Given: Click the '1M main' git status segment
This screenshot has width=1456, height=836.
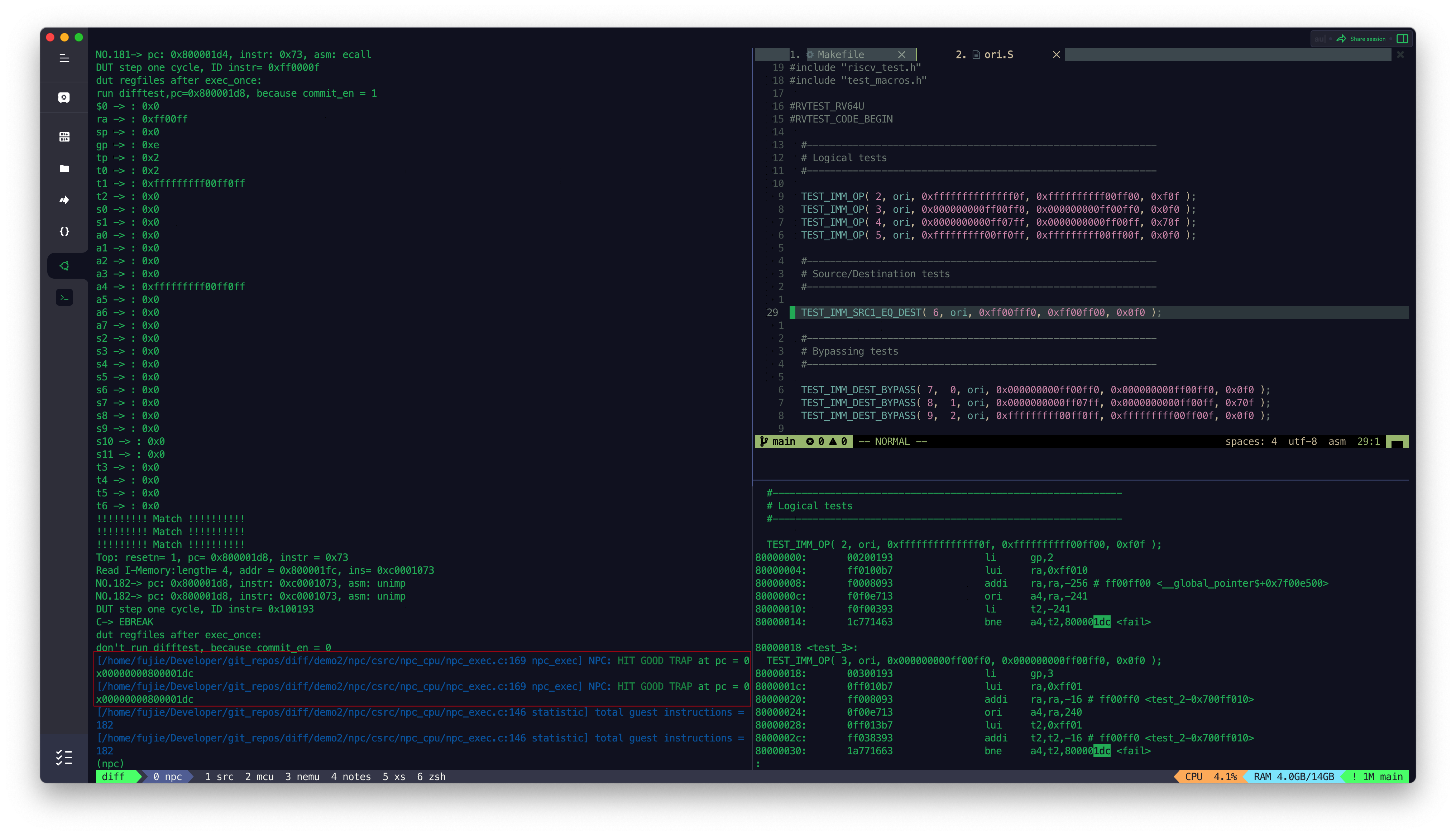Looking at the screenshot, I should (x=1377, y=776).
